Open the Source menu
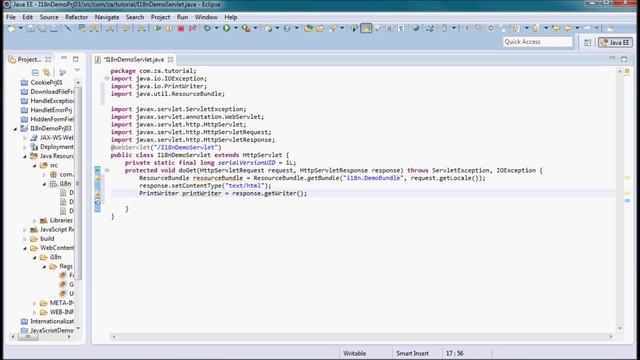 coord(49,17)
